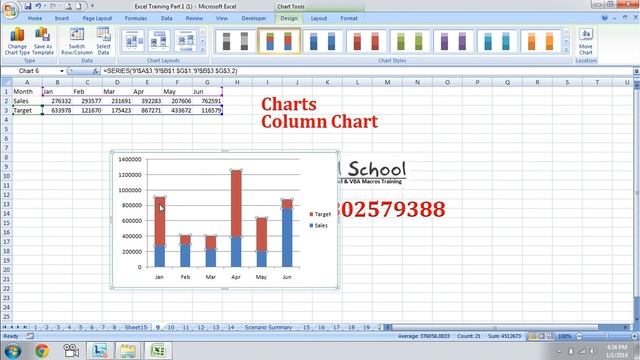Apply the purple chart style
640x360 pixels.
pyautogui.click(x=453, y=41)
